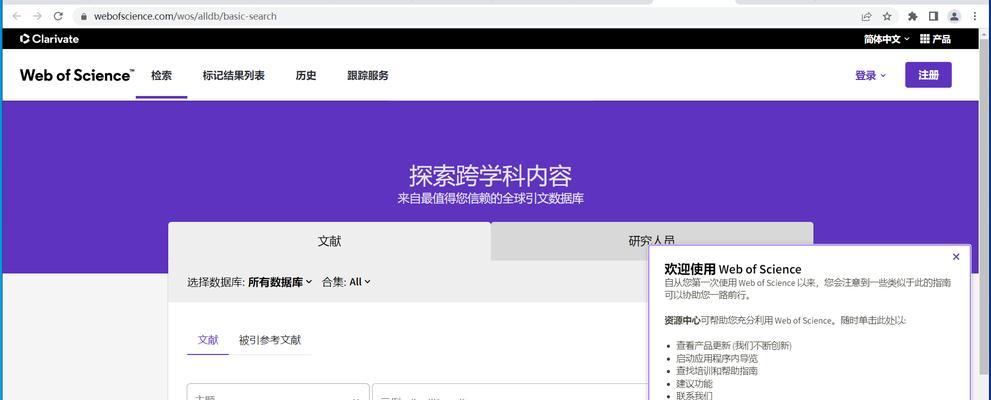Click the 查找培训和帮助指南 bullet text
The image size is (991, 400).
(x=717, y=371)
